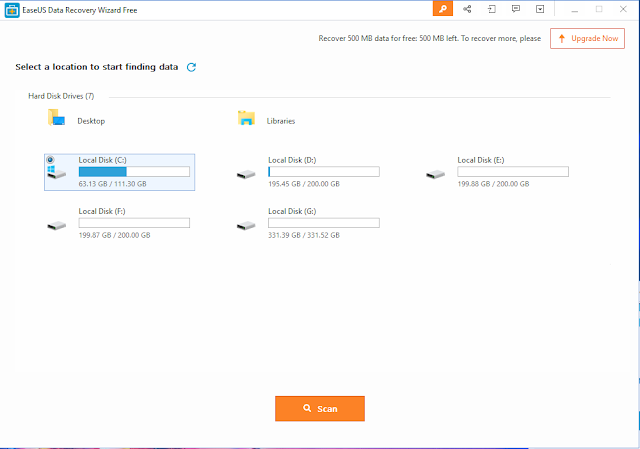This screenshot has width=640, height=449.
Task: Select the Desktop label
Action: tap(91, 121)
